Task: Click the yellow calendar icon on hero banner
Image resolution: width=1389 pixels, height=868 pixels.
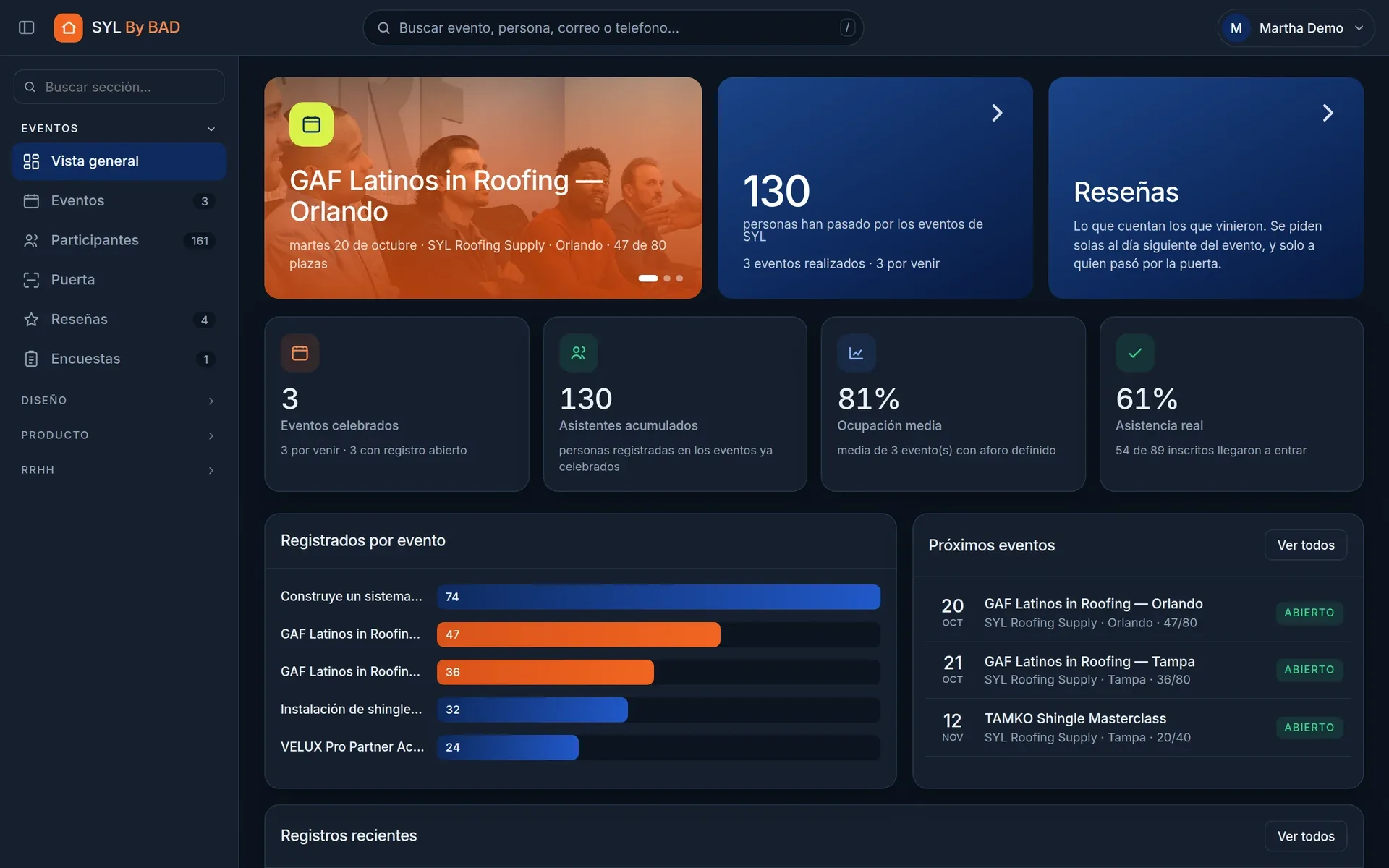Action: (x=311, y=124)
